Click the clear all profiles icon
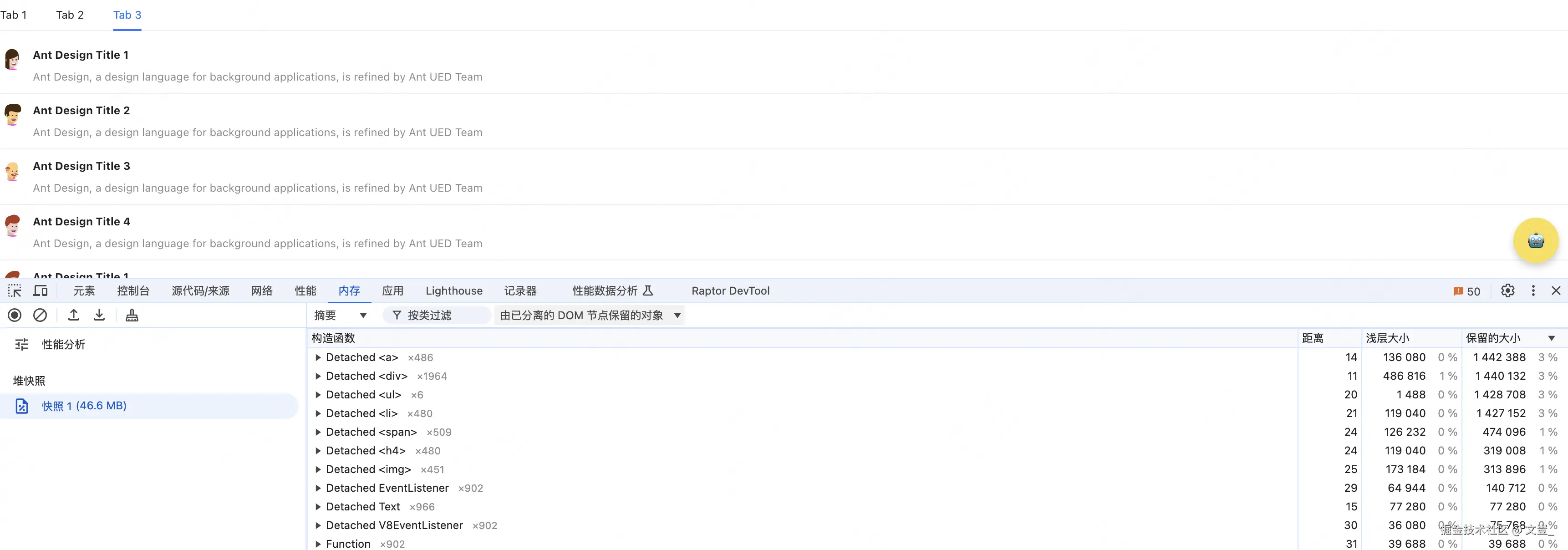The height and width of the screenshot is (550, 1568). click(40, 315)
